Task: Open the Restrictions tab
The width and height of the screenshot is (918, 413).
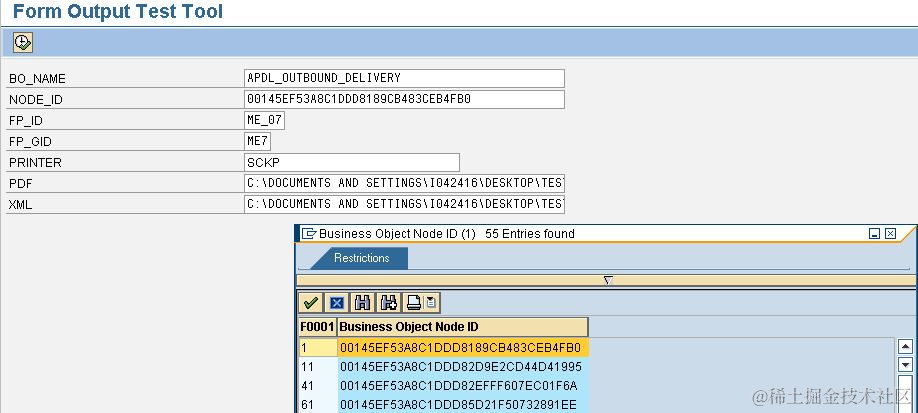Action: pos(361,258)
